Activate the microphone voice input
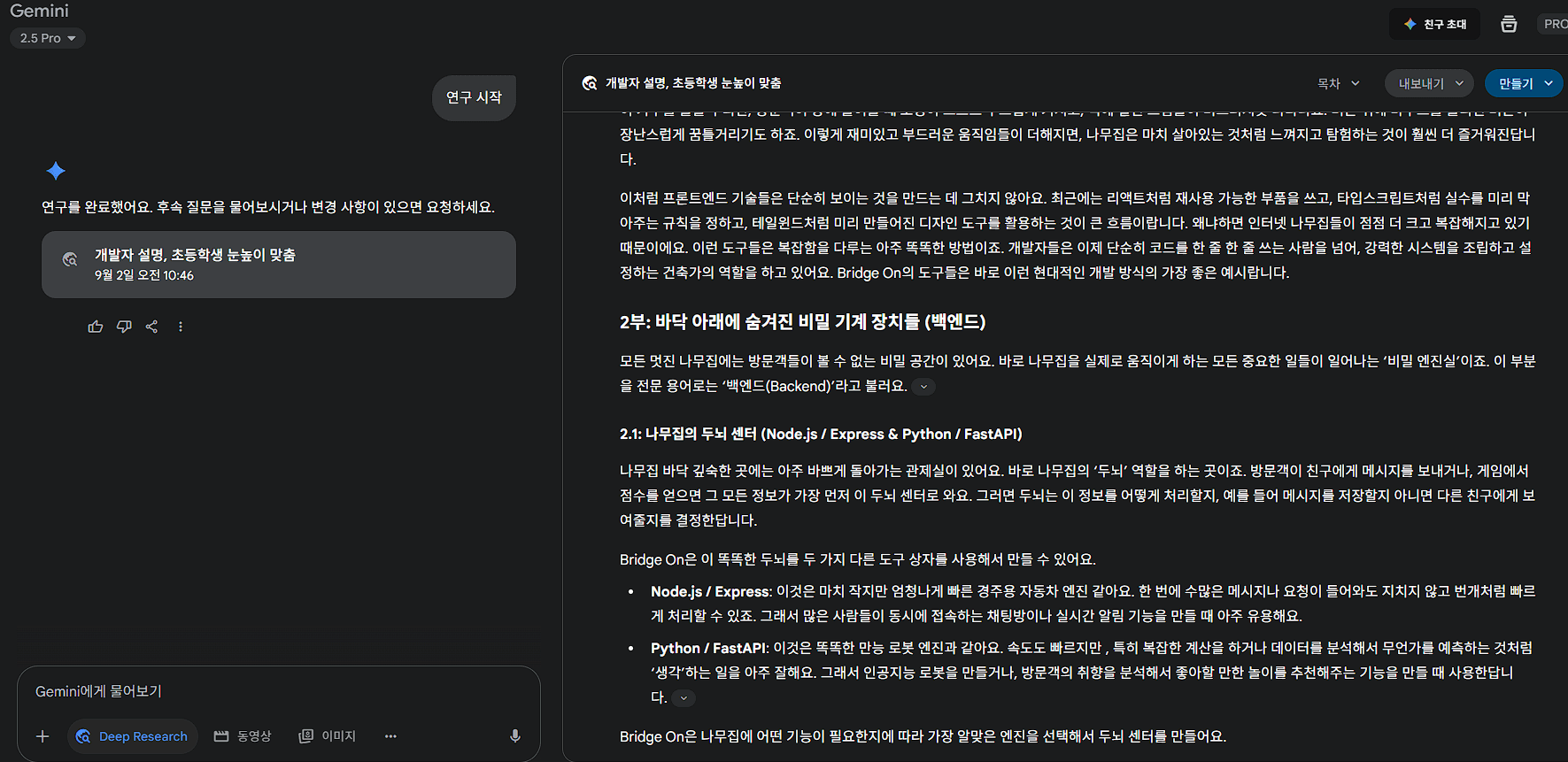The image size is (1568, 762). (515, 736)
